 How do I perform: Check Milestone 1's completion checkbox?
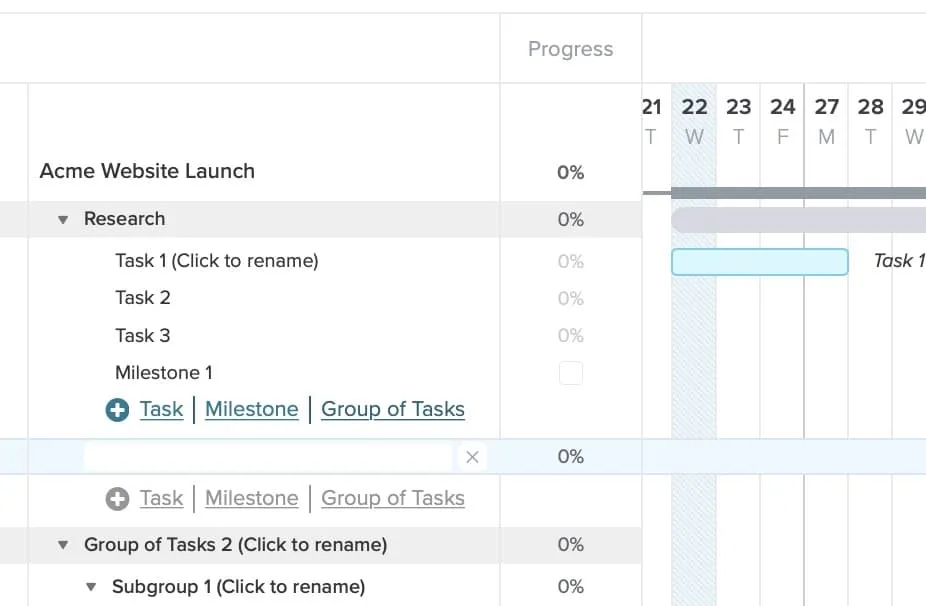pyautogui.click(x=570, y=373)
